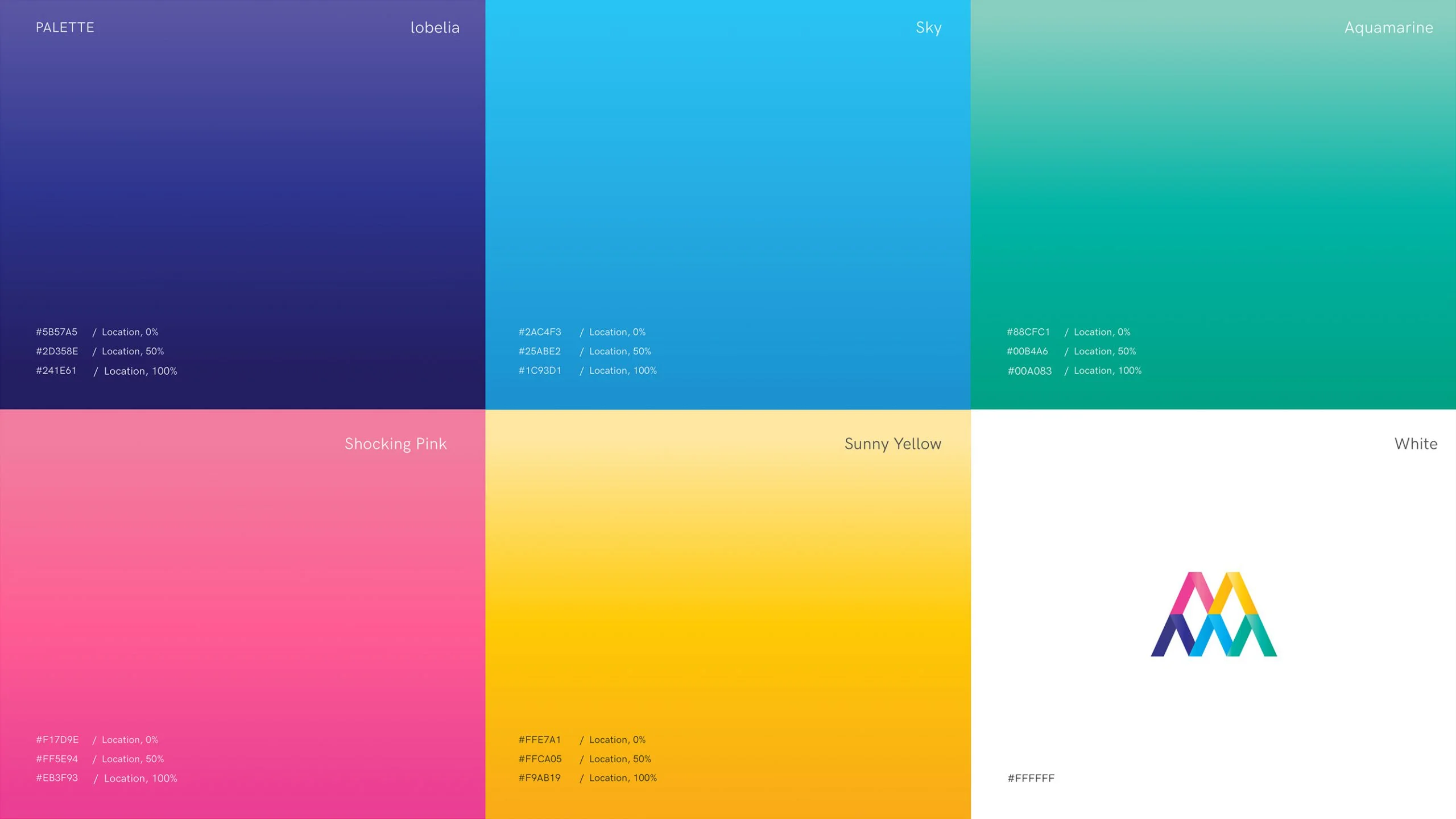
Task: Click hex code #FFCA05
Action: pos(540,759)
